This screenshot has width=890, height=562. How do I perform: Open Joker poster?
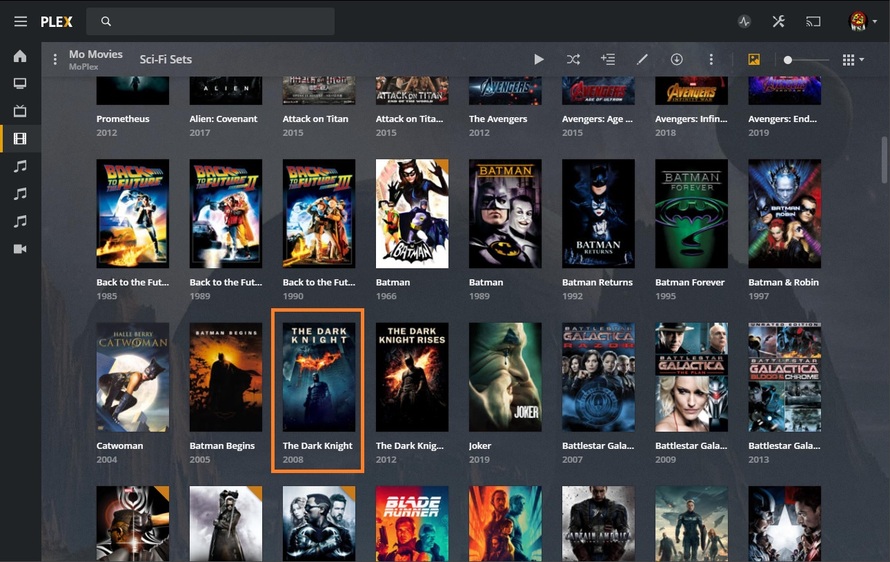pyautogui.click(x=505, y=377)
